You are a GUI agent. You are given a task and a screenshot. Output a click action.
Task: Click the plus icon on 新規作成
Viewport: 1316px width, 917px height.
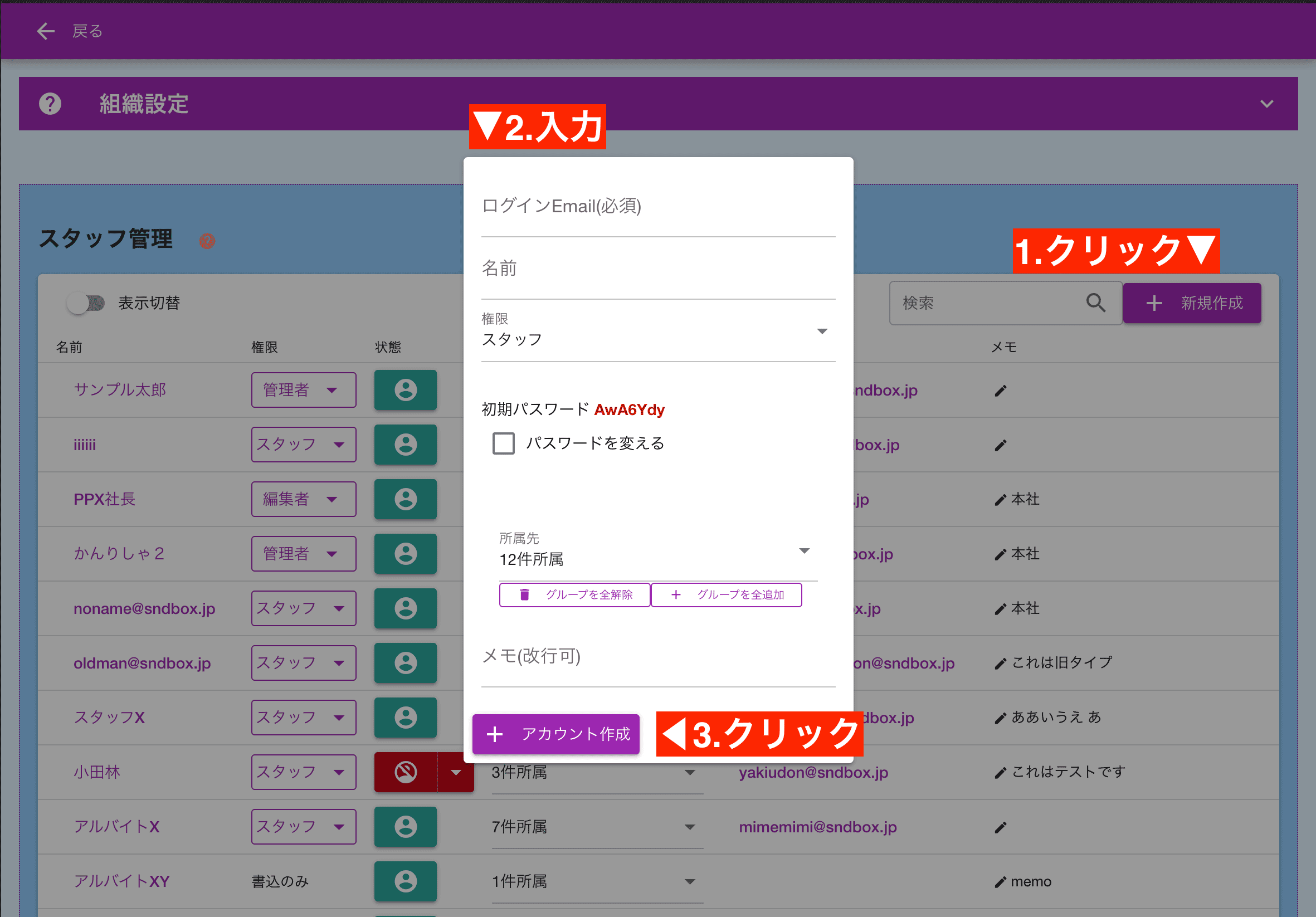pos(1153,303)
